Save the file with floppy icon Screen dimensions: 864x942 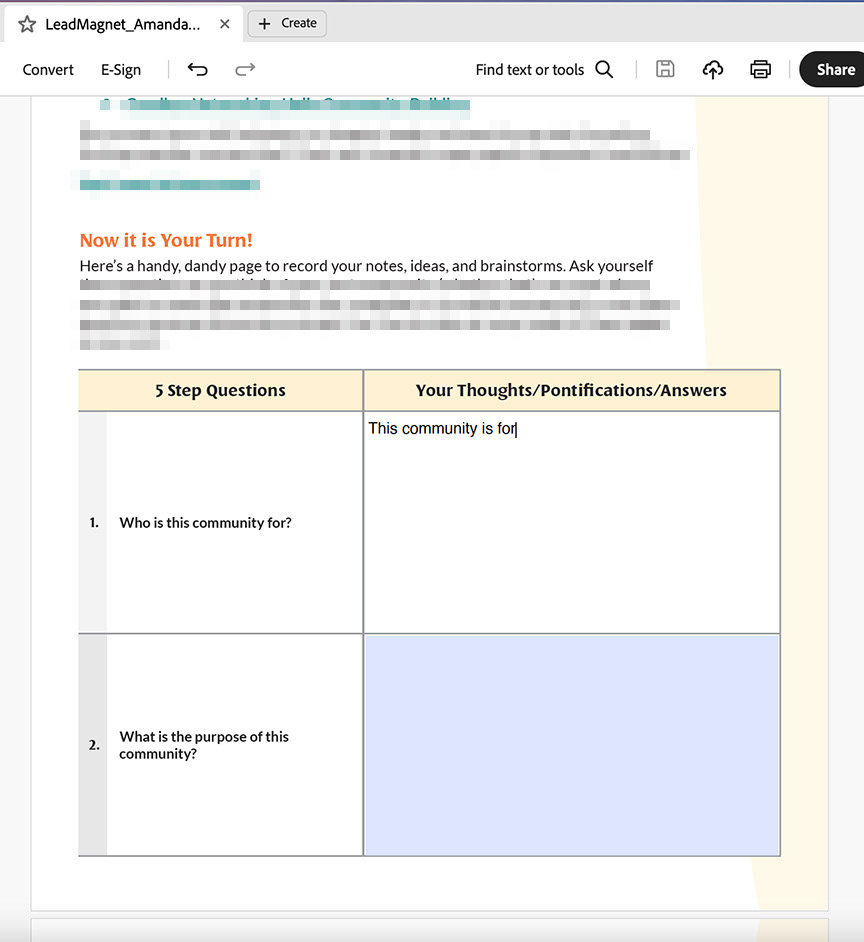click(x=665, y=70)
